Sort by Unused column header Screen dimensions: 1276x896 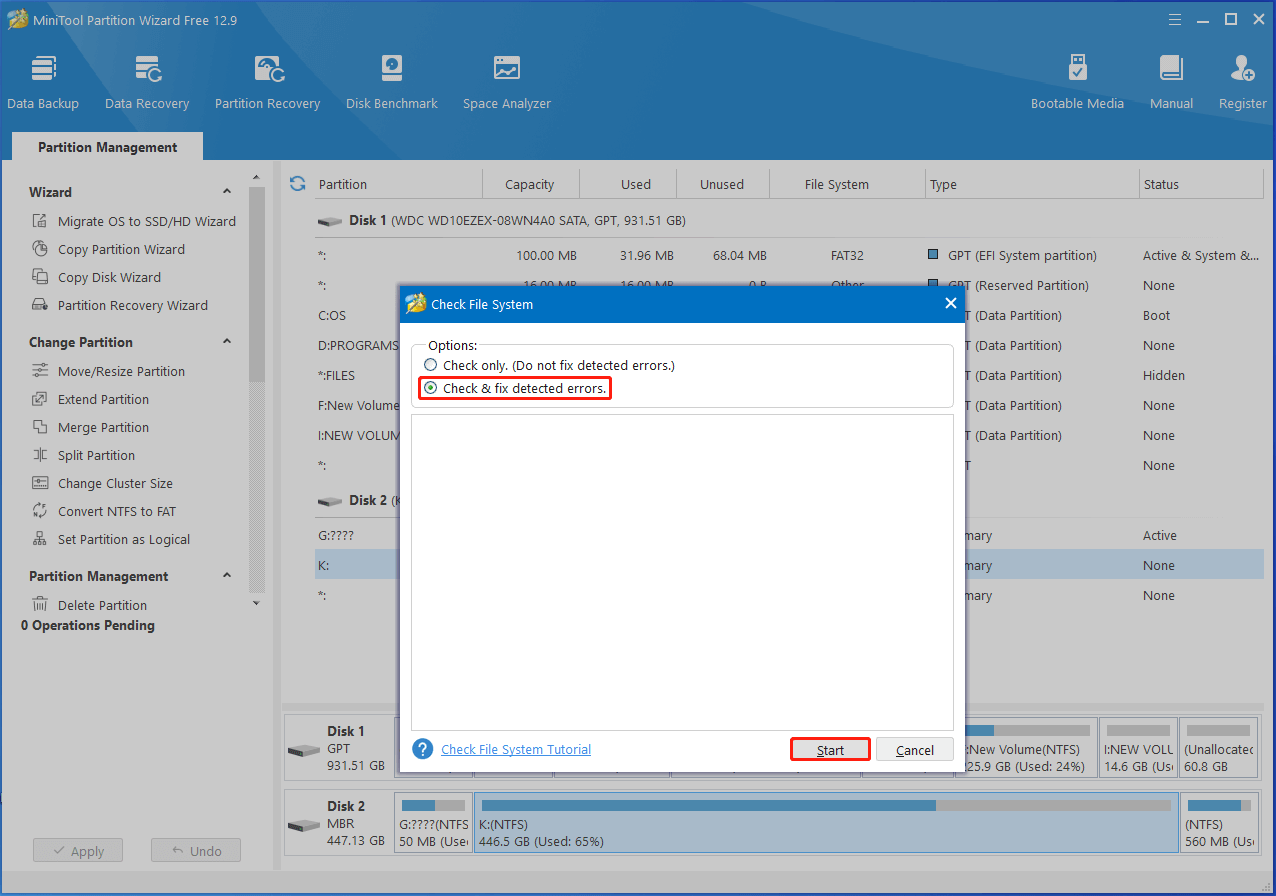pyautogui.click(x=722, y=184)
